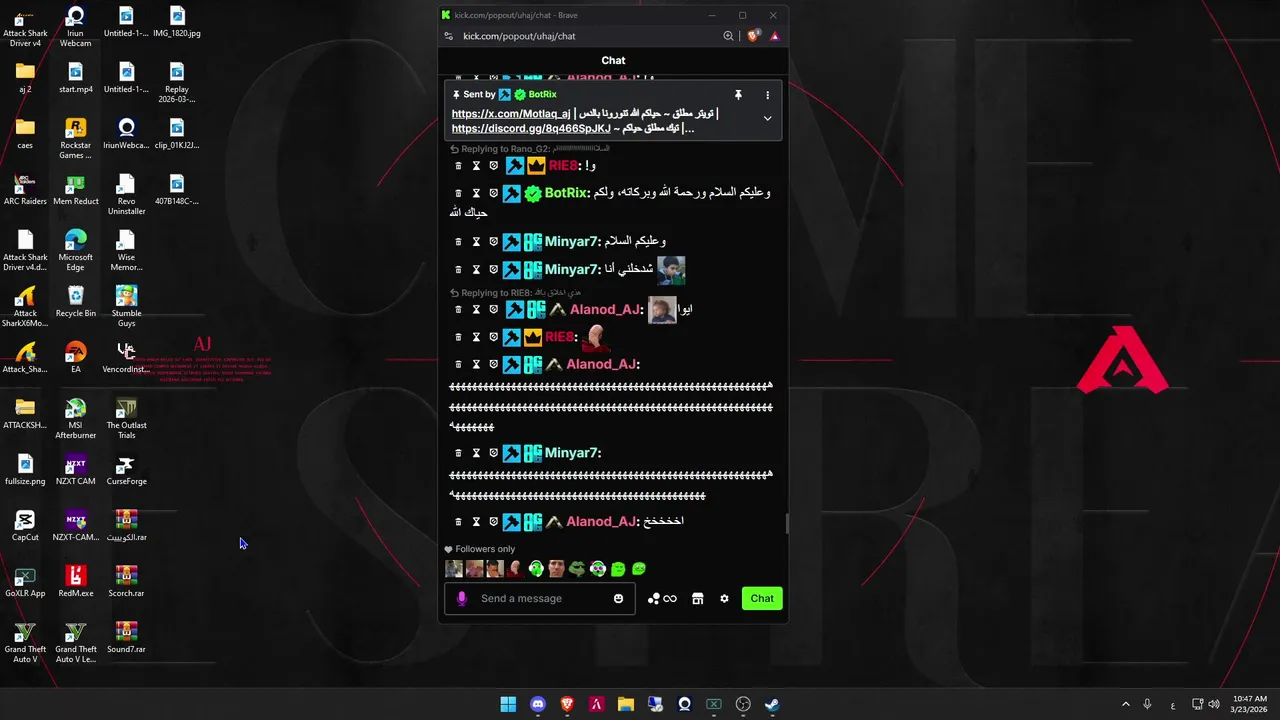Image resolution: width=1280 pixels, height=720 pixels.
Task: Click the baby emote in Alanod_AJ's "ايوا" message
Action: pos(662,310)
